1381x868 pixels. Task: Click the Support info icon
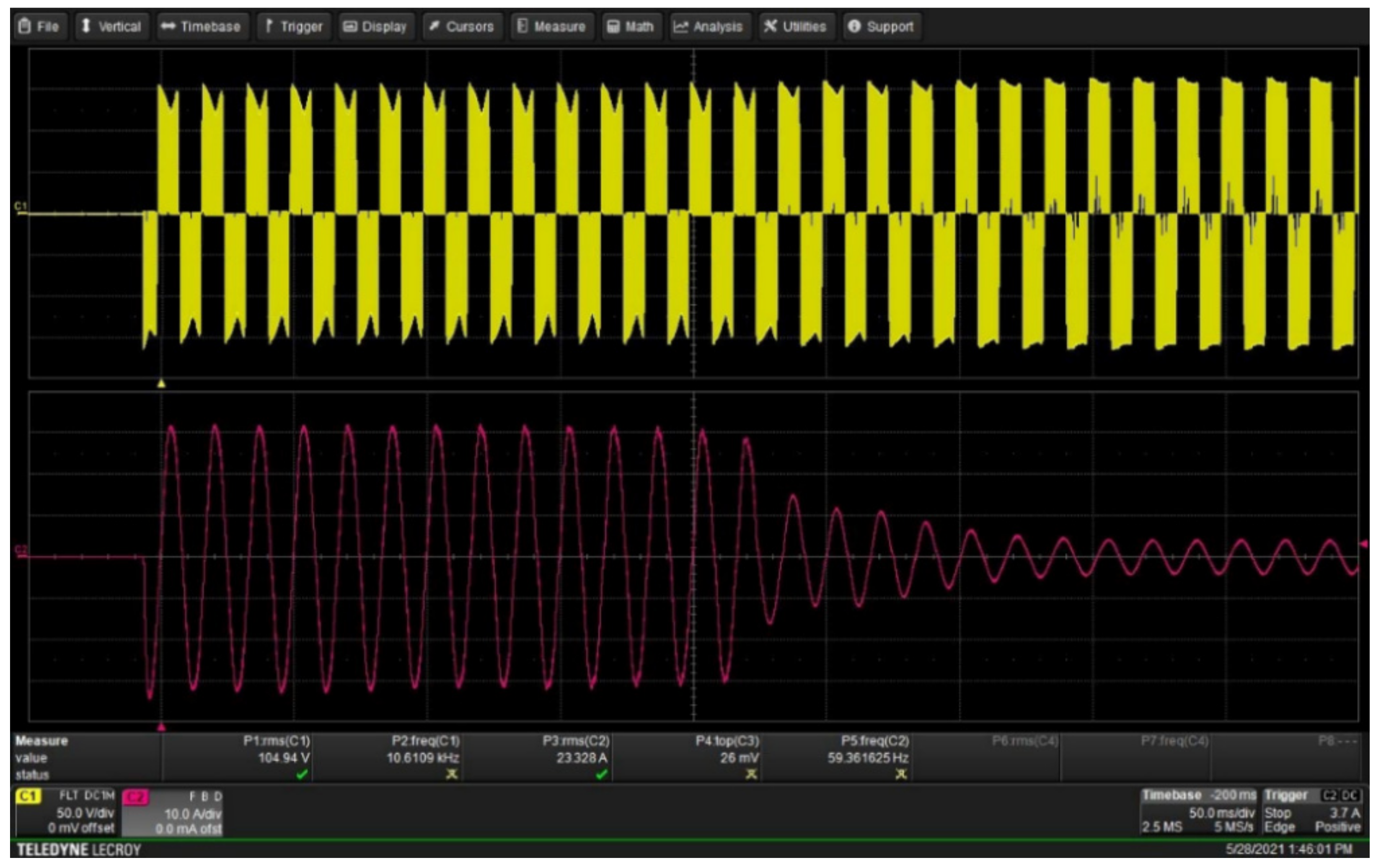(854, 26)
